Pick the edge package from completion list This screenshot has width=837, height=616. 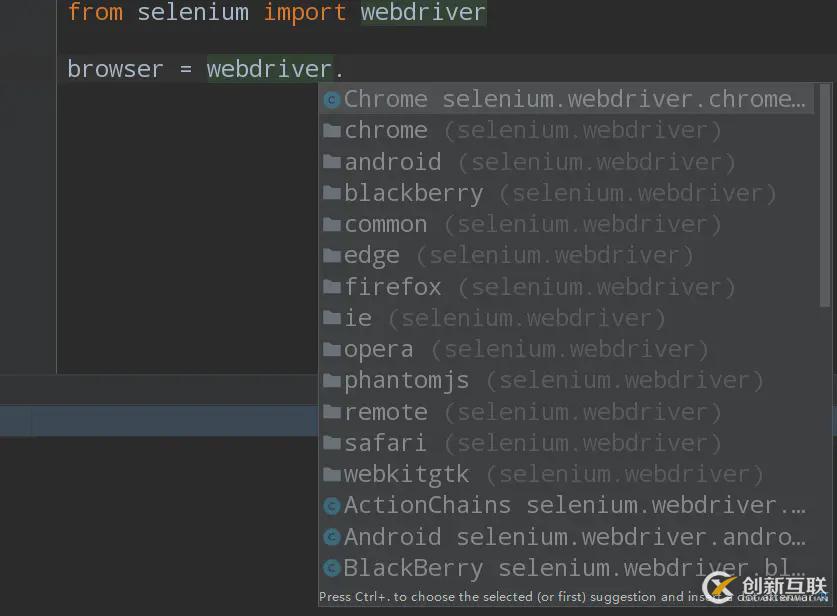567,255
